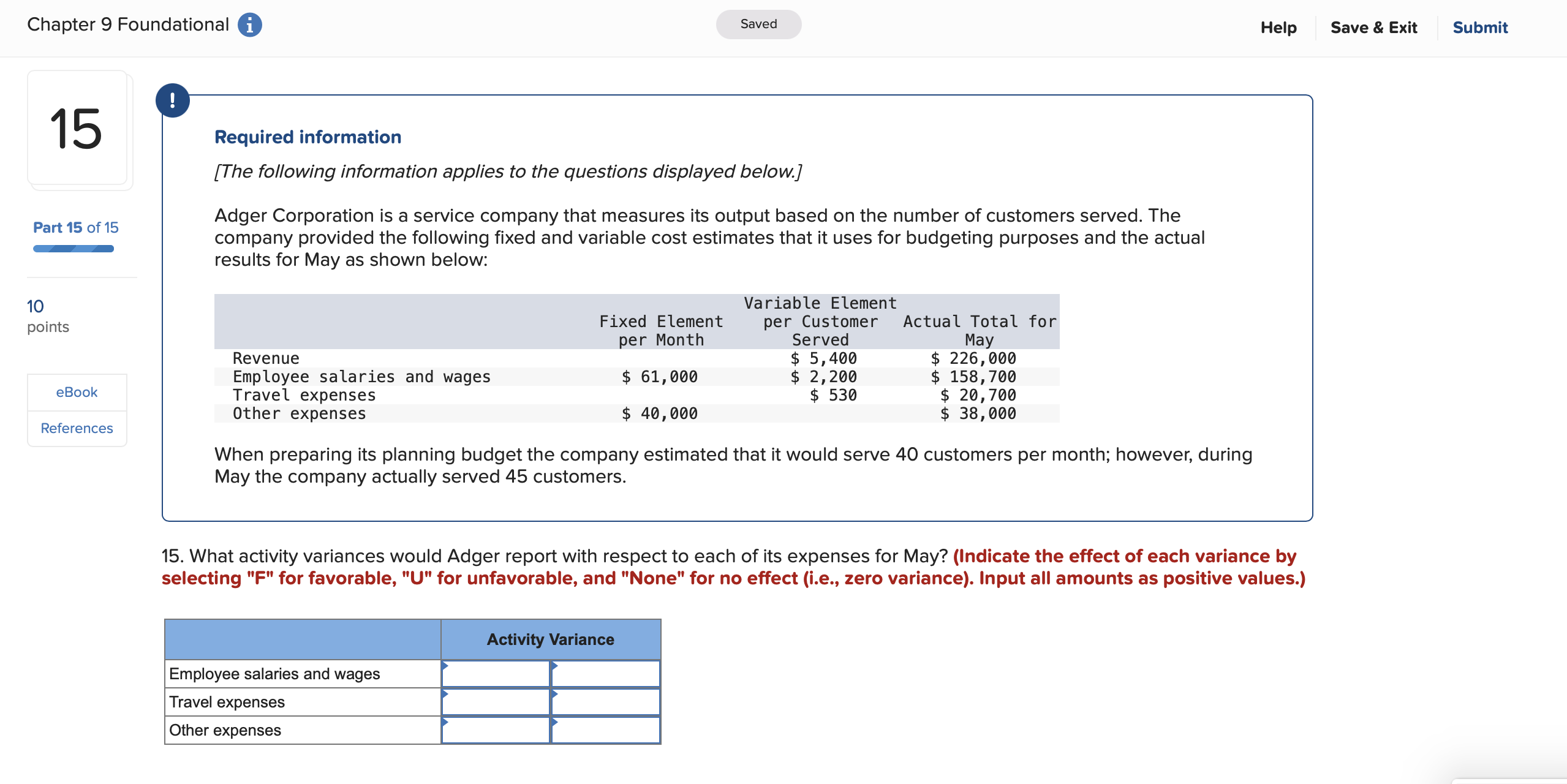Click the Saved status indicator
1567x784 pixels.
coord(758,24)
